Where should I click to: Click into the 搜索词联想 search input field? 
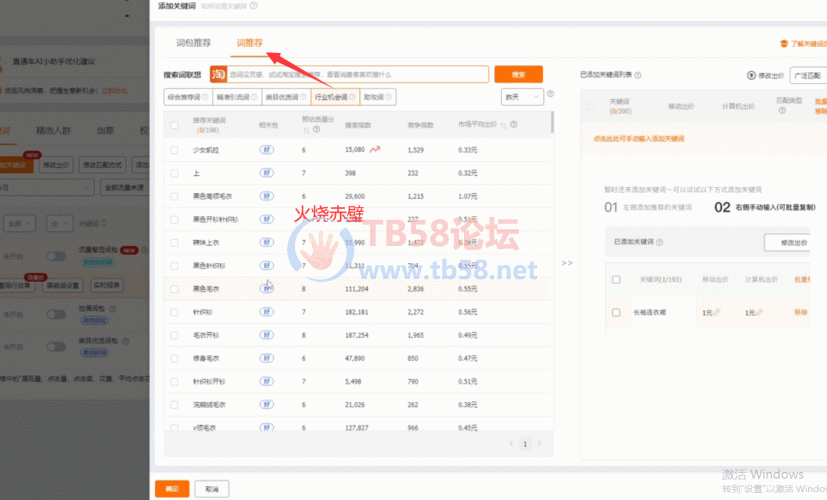[357, 74]
